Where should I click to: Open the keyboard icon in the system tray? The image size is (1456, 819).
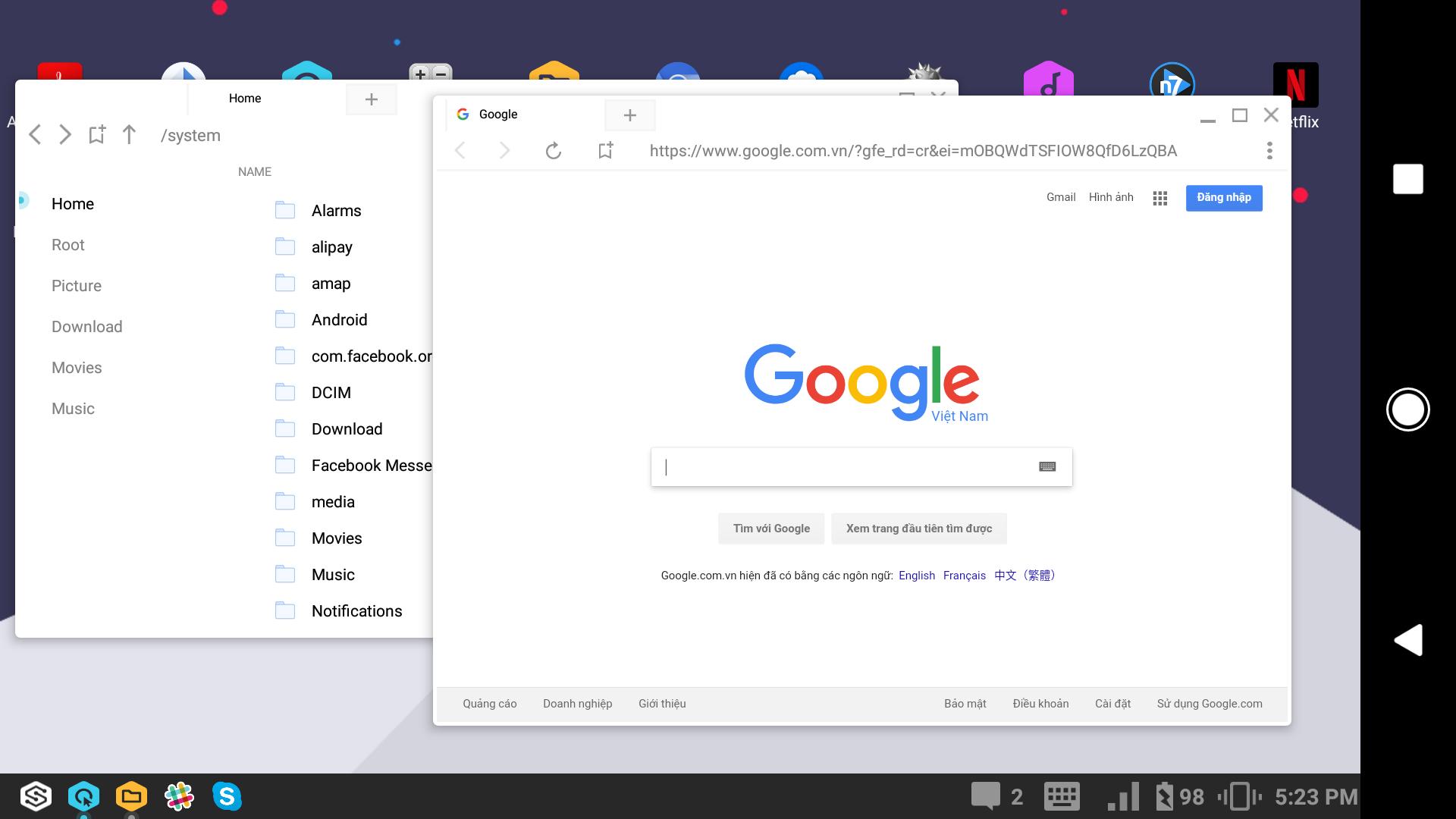tap(1062, 796)
